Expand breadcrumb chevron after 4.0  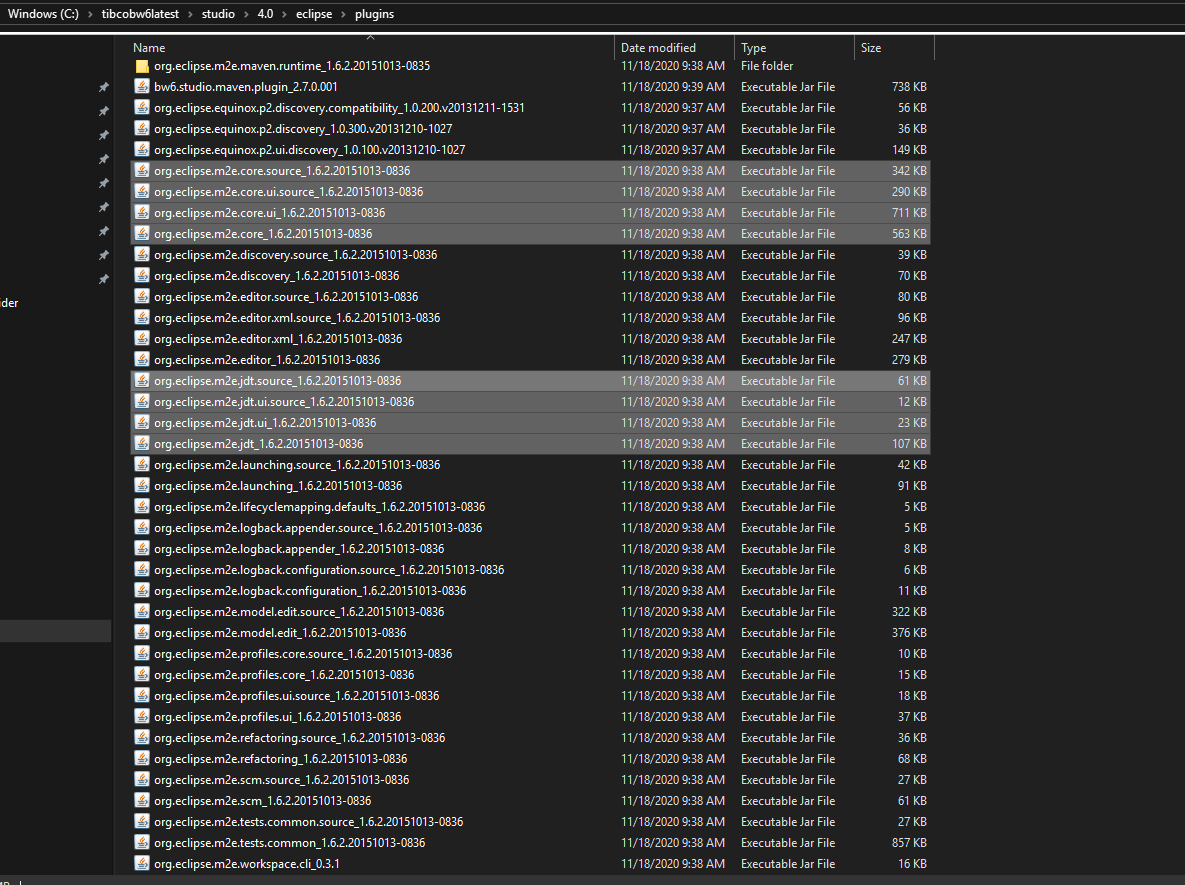tap(284, 14)
